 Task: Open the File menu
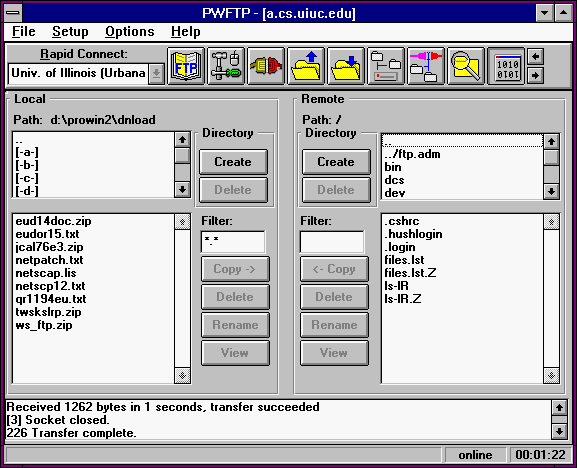(24, 32)
